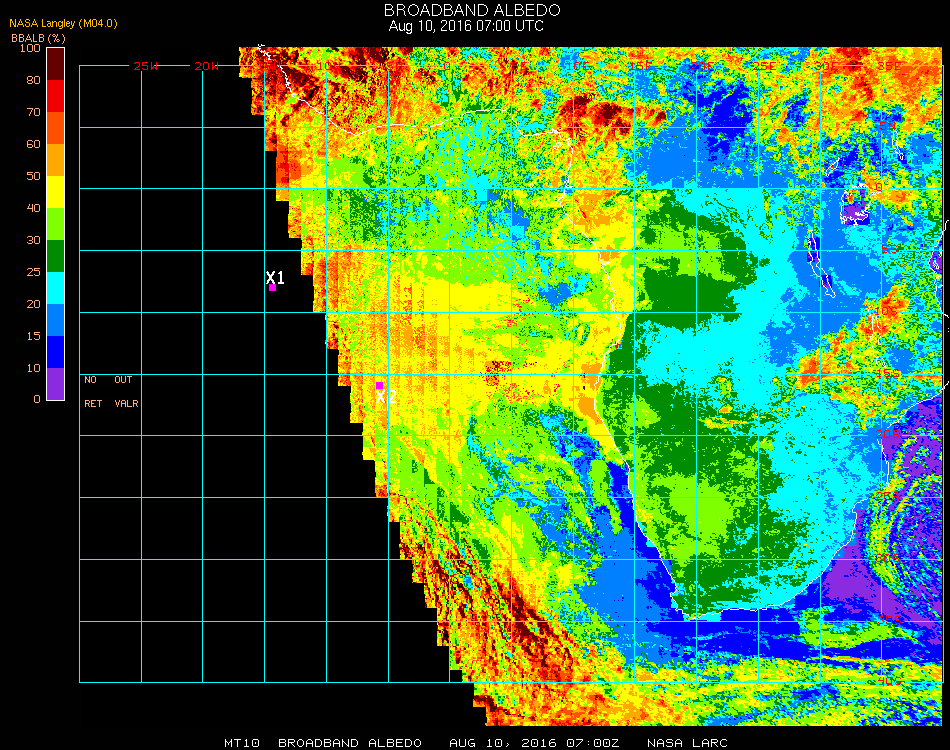Click the 25E longitude label
950x750 pixels.
coord(764,66)
